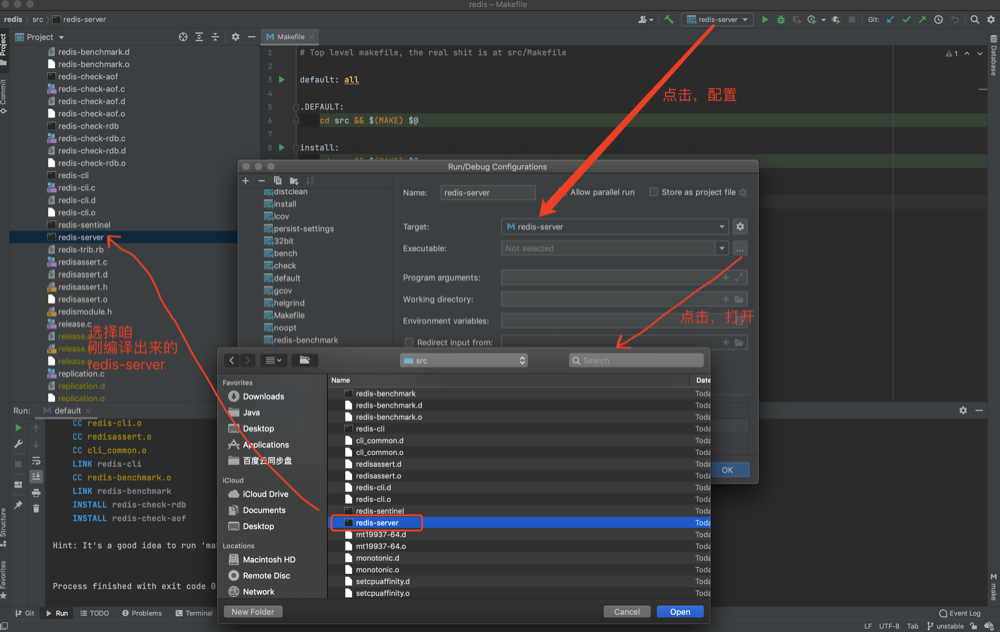Image resolution: width=1000 pixels, height=632 pixels.
Task: Open the Git tool window tab
Action: tap(25, 613)
